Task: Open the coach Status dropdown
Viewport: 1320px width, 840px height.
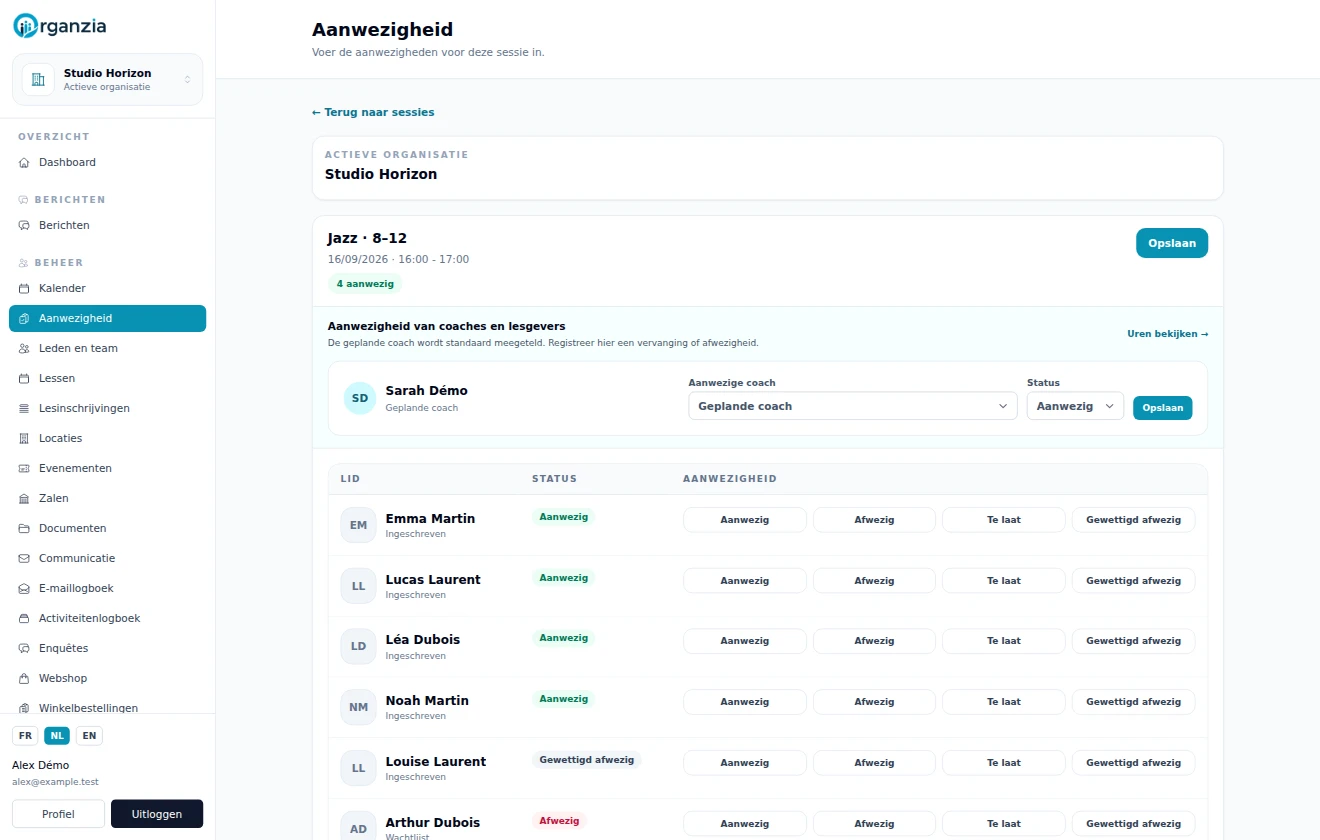Action: click(x=1075, y=406)
